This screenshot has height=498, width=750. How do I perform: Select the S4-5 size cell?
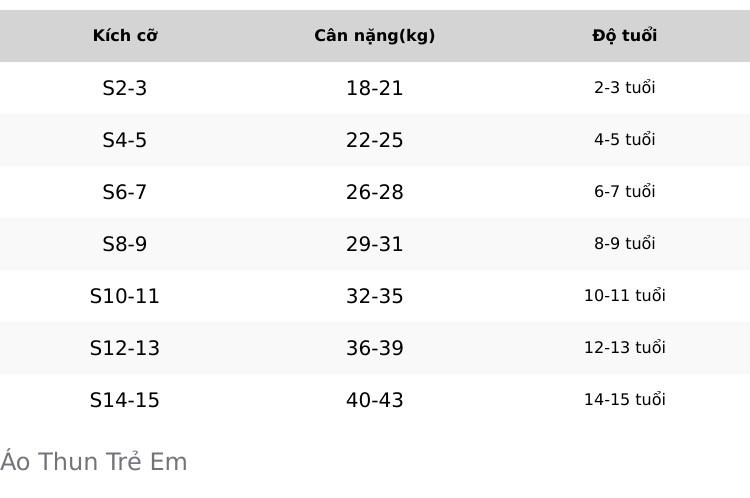(125, 140)
